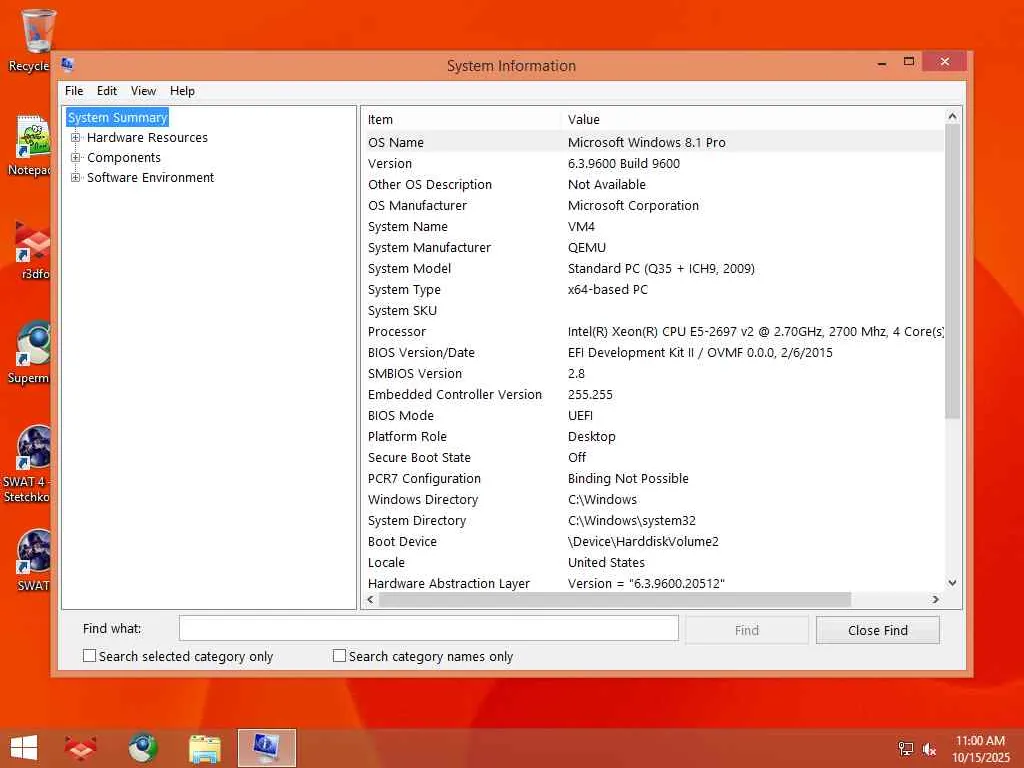Select the System Name row
Image resolution: width=1024 pixels, height=768 pixels.
[x=653, y=227]
